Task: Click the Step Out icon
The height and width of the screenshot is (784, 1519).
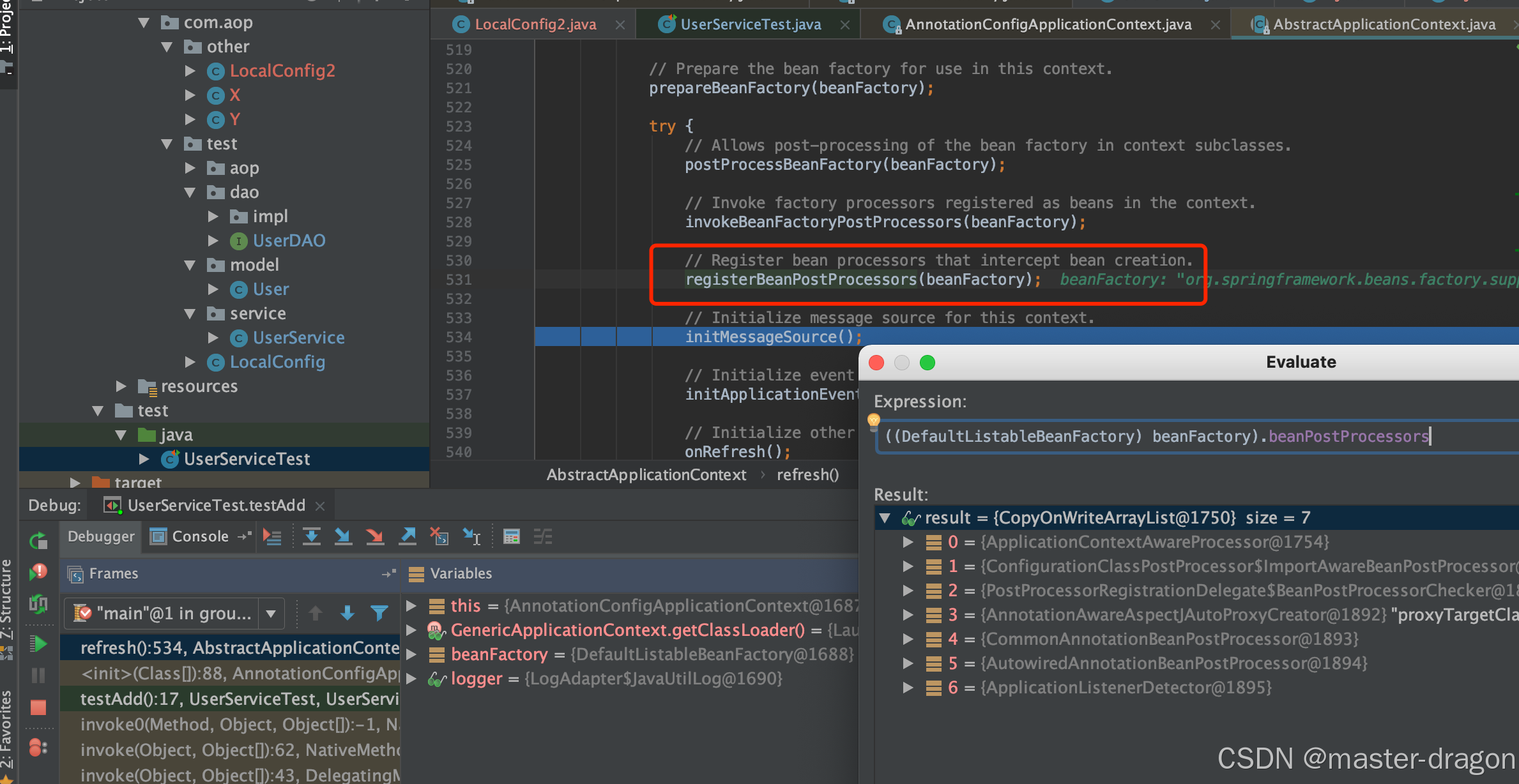Action: [408, 536]
